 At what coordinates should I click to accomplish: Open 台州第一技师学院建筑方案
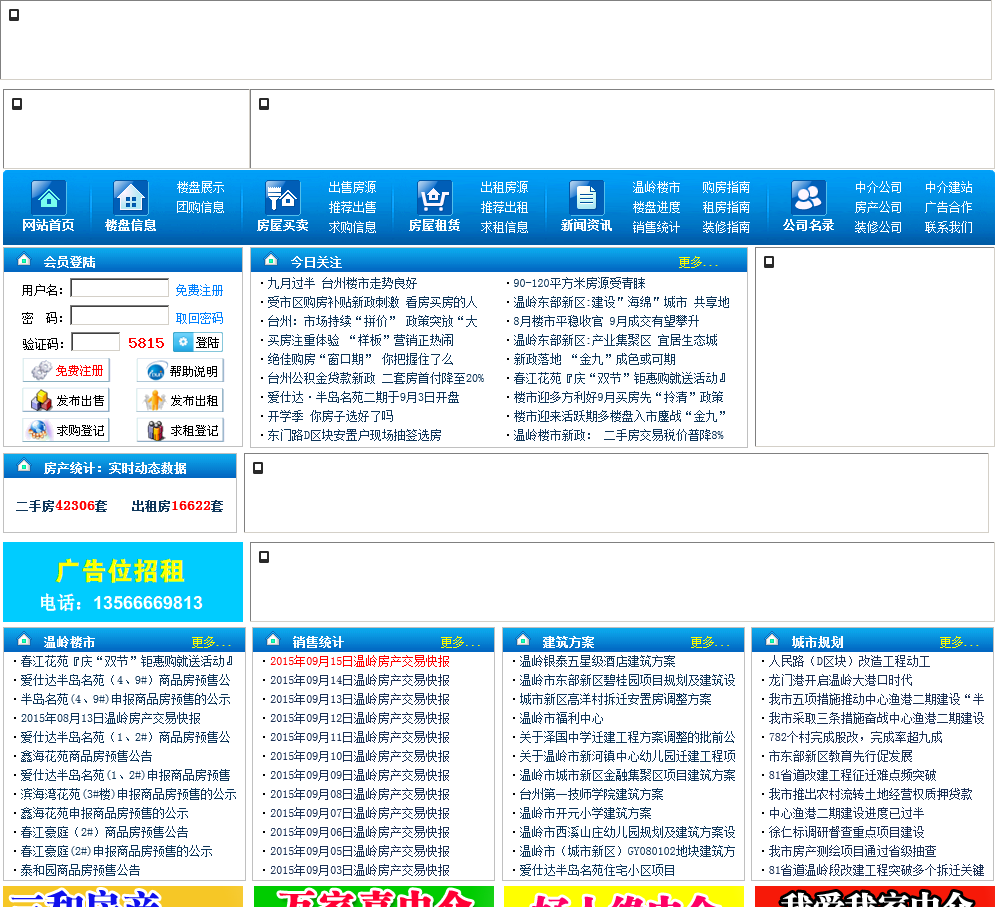point(591,794)
